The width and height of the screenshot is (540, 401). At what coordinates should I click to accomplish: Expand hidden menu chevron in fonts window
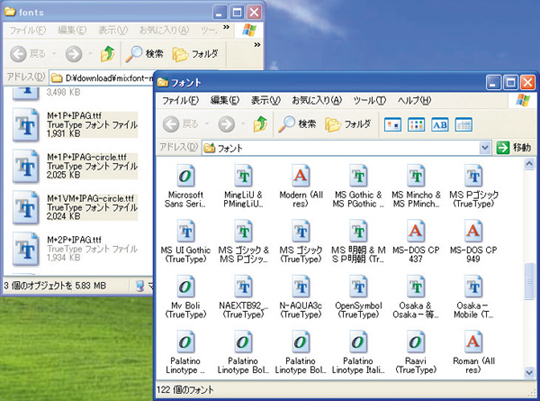[x=226, y=27]
